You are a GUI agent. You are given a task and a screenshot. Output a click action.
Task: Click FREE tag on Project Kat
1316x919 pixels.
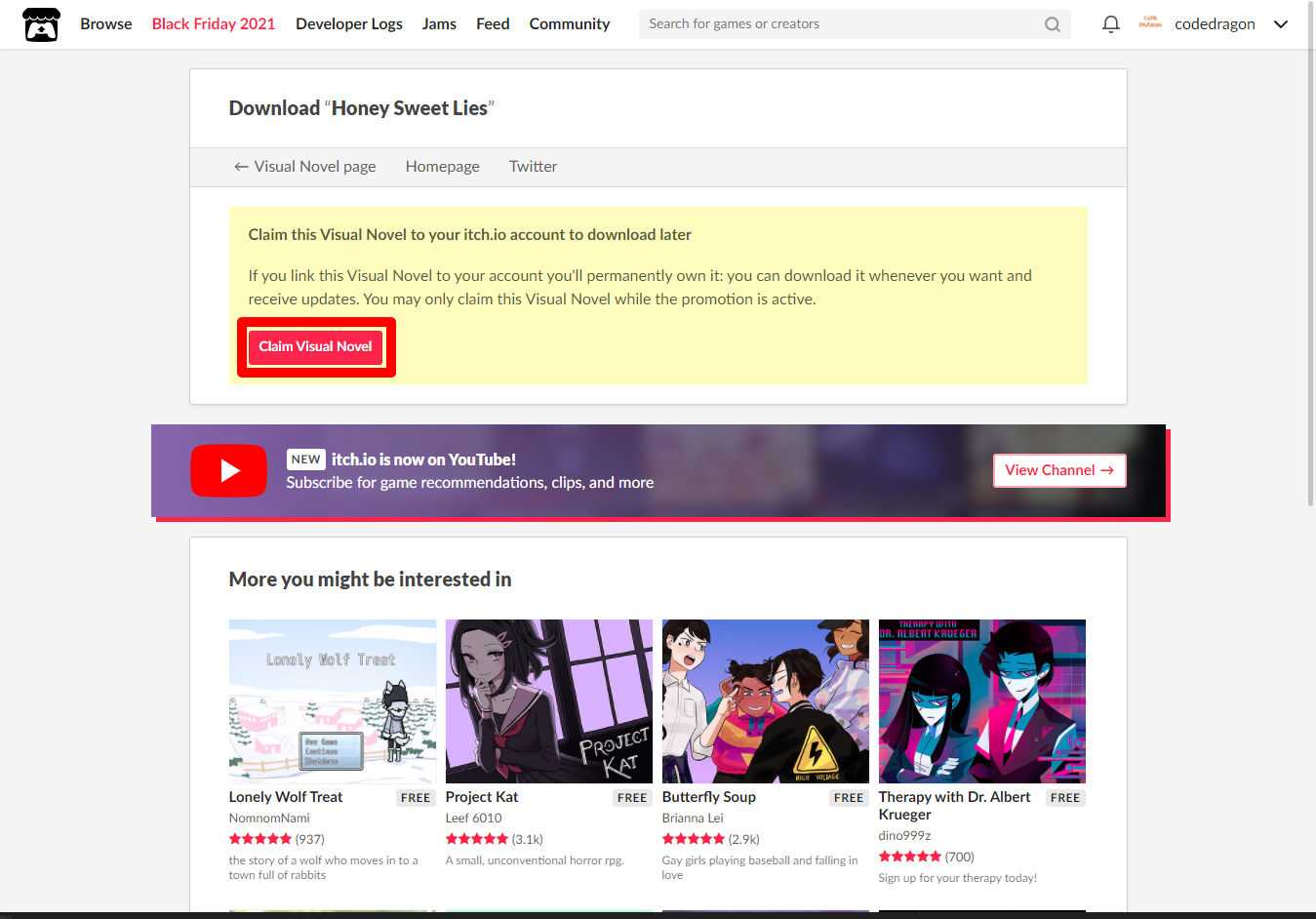pos(632,798)
